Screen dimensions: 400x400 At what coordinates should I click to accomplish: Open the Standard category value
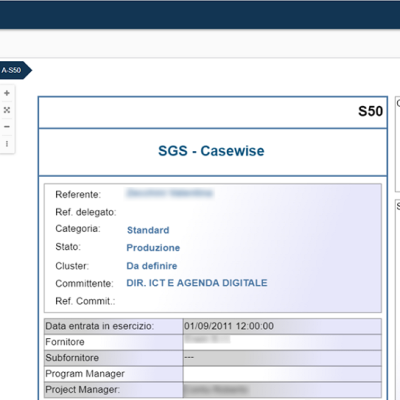point(148,230)
